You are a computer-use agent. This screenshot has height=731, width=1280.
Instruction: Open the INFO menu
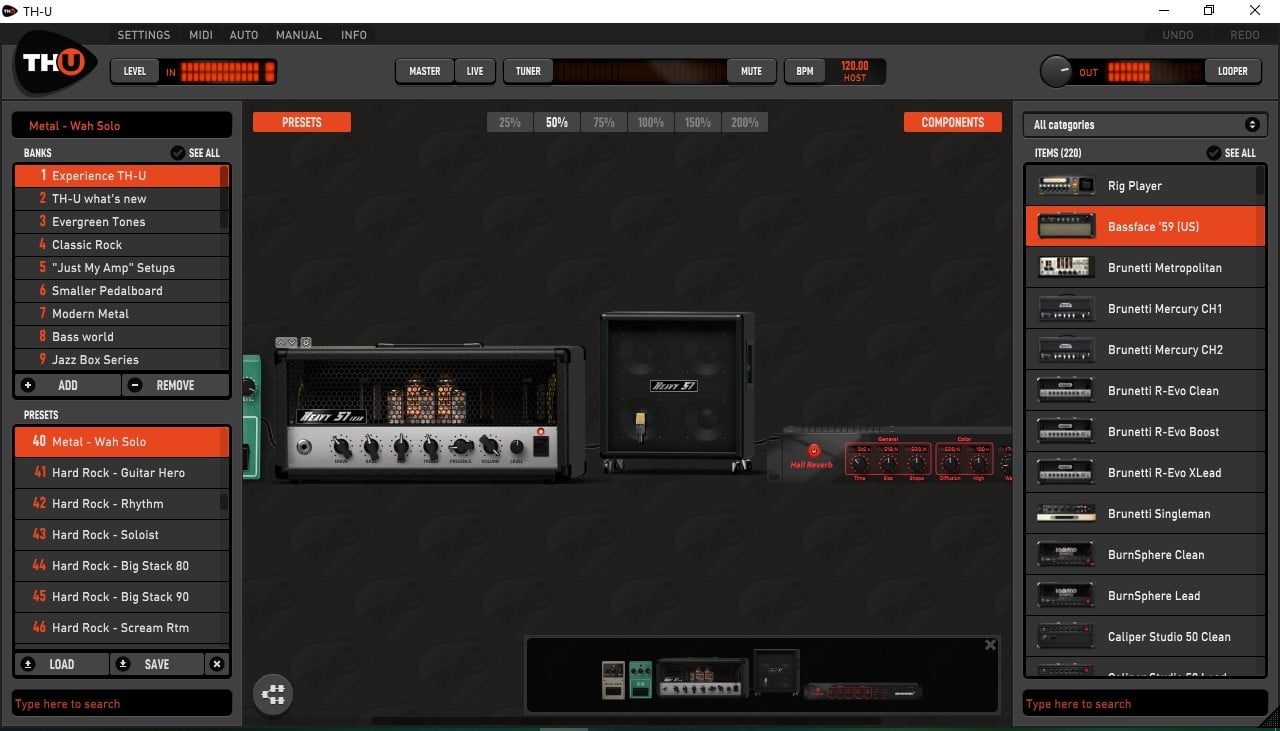354,35
